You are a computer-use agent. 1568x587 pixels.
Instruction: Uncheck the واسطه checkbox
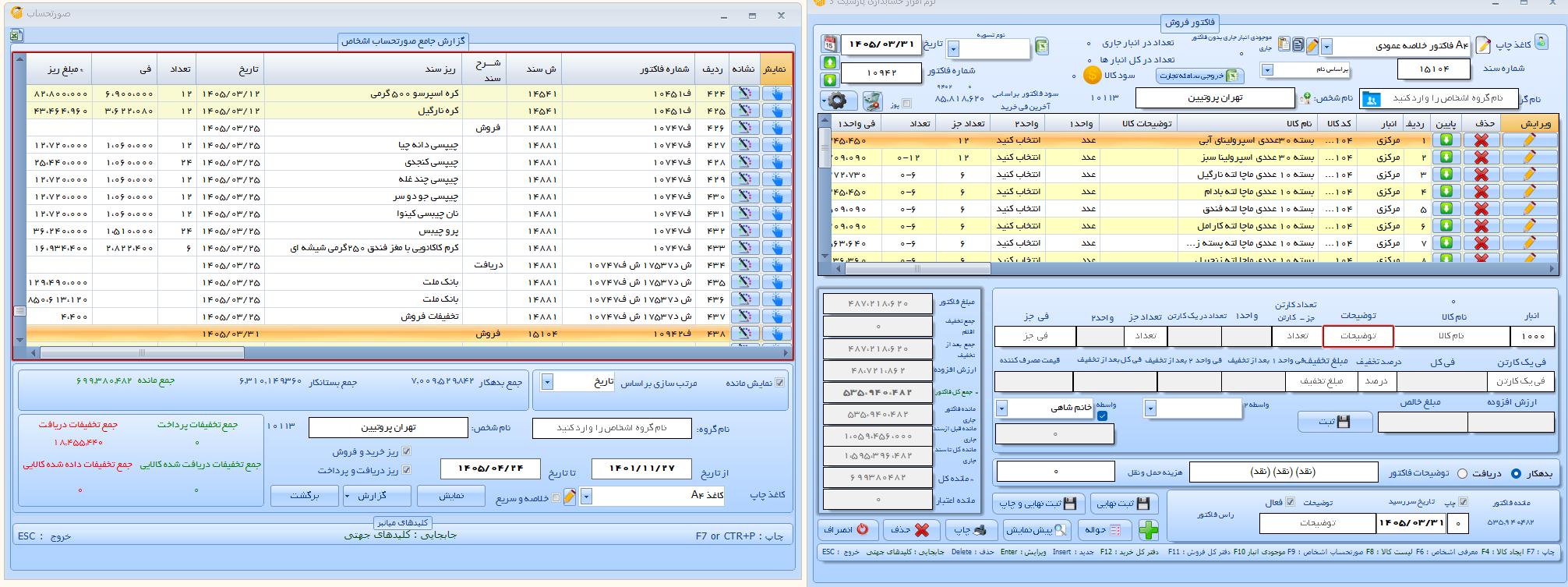(x=1102, y=415)
